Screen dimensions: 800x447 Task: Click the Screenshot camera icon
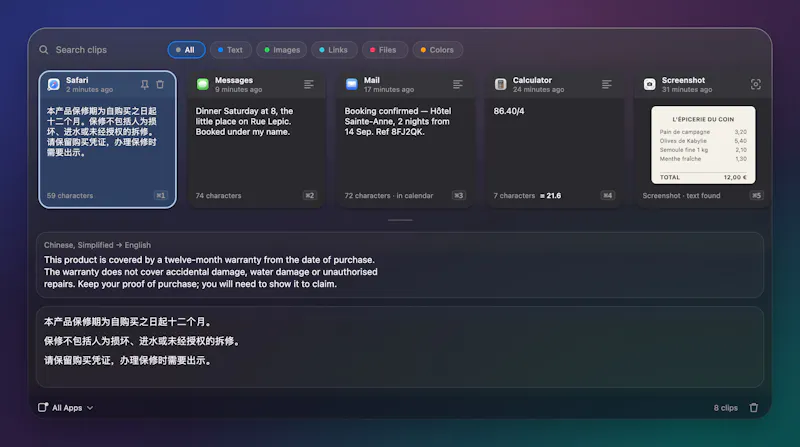649,84
